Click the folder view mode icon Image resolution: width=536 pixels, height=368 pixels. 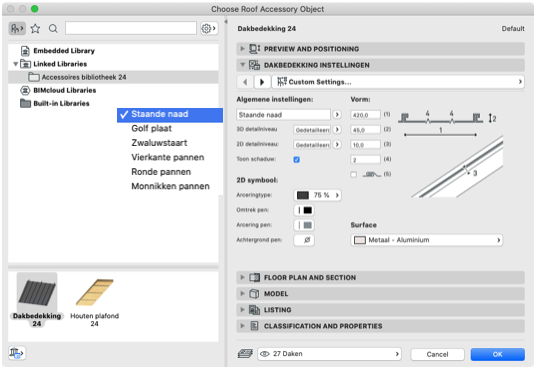[17, 29]
